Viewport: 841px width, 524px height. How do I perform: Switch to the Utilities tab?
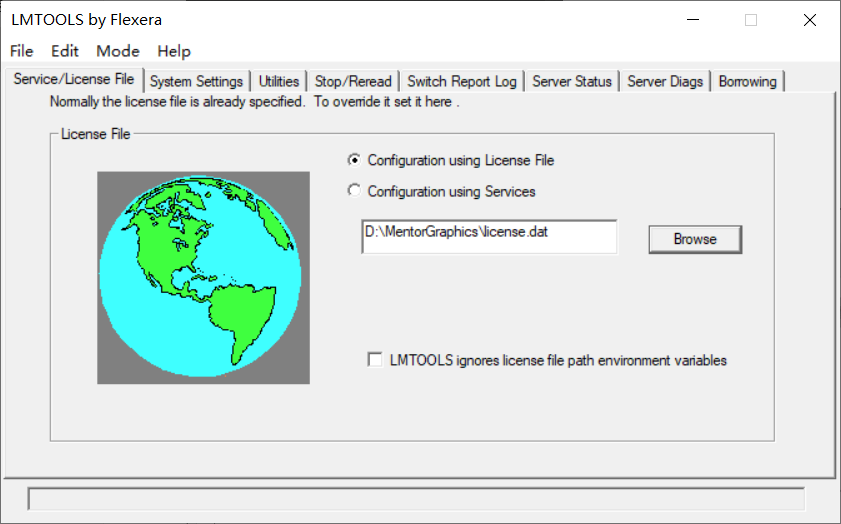point(279,82)
